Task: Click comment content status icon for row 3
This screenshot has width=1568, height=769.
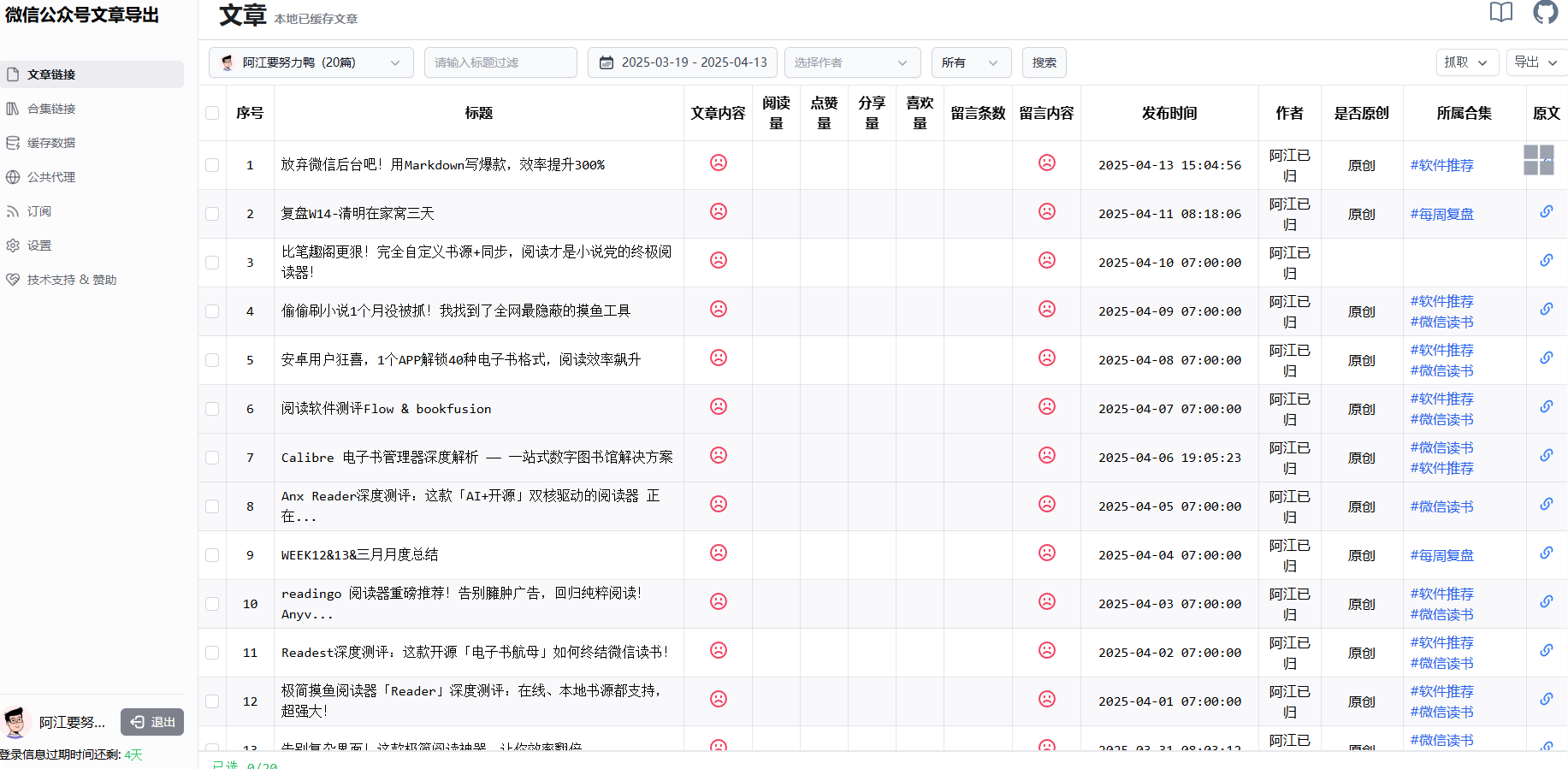Action: coord(1047,260)
